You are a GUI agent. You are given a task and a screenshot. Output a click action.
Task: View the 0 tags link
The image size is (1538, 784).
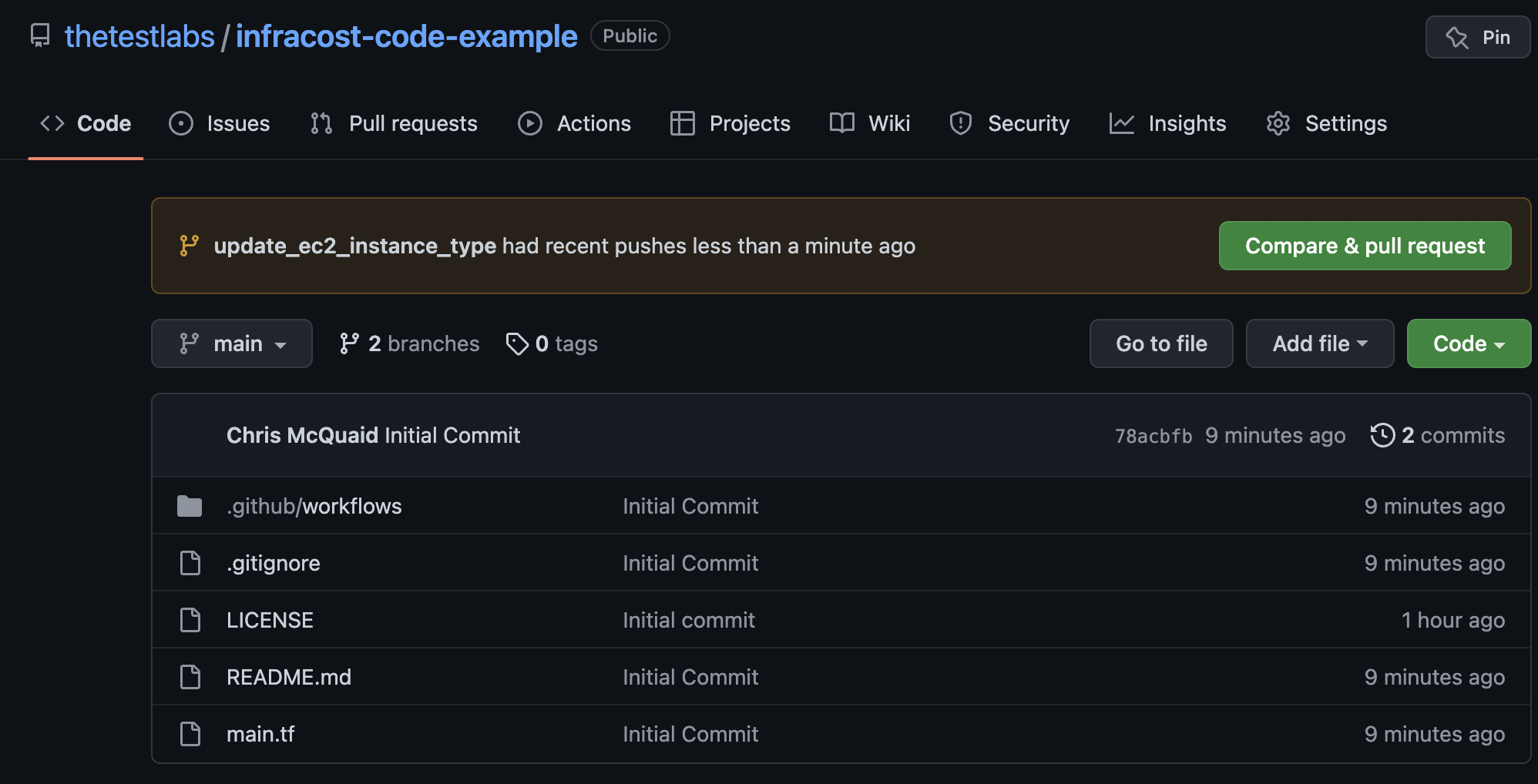click(x=552, y=343)
